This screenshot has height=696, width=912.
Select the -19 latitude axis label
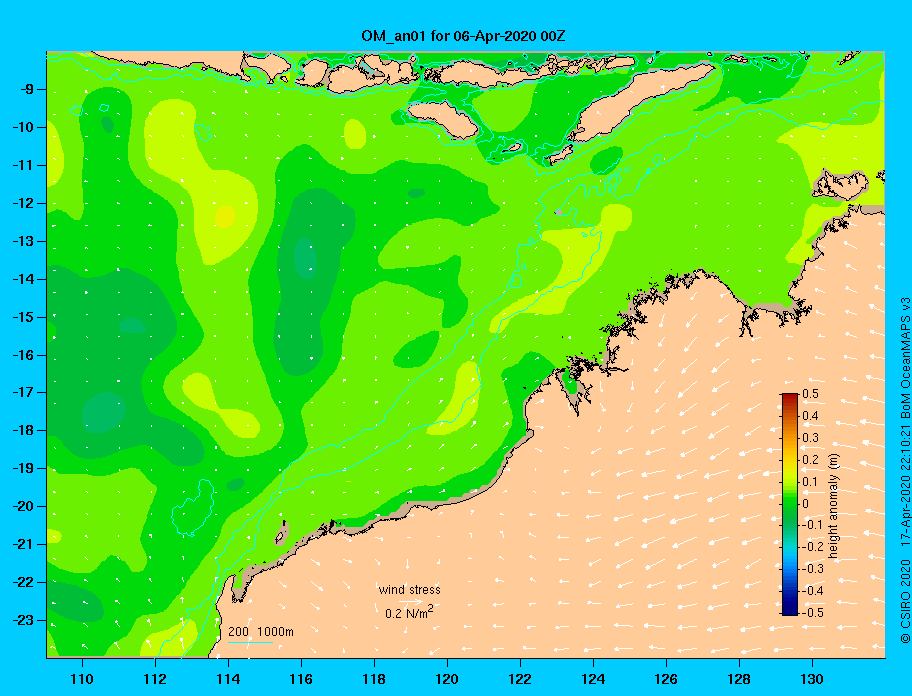pyautogui.click(x=23, y=468)
